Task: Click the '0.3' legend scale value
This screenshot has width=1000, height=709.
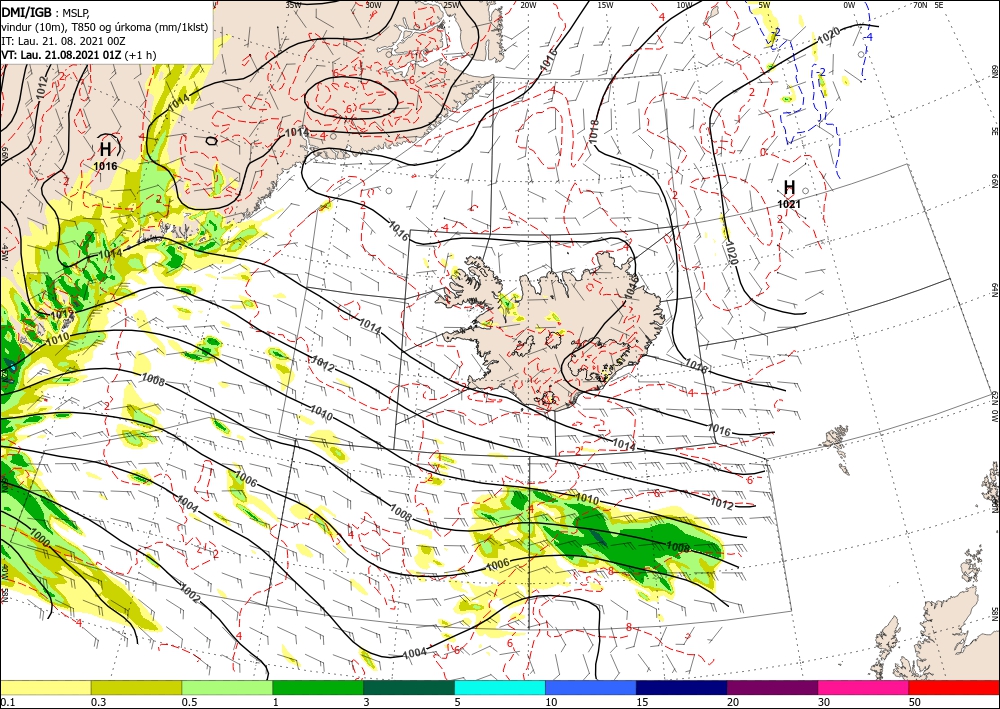Action: 98,702
